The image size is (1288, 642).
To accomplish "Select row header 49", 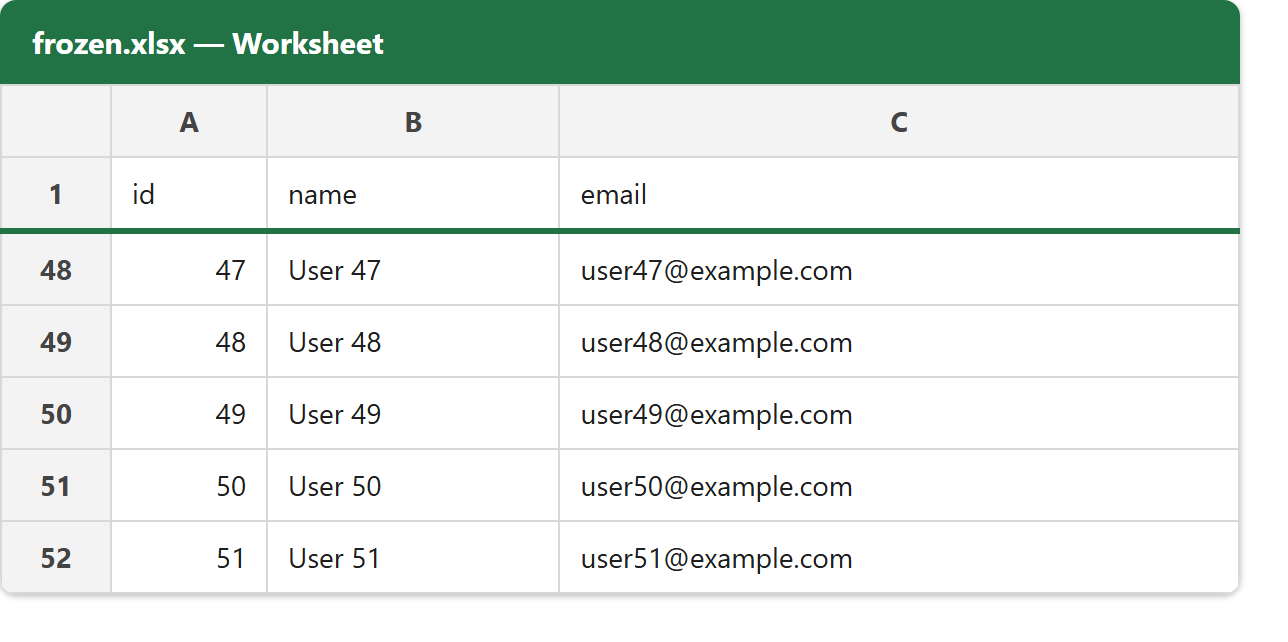I will (x=56, y=341).
